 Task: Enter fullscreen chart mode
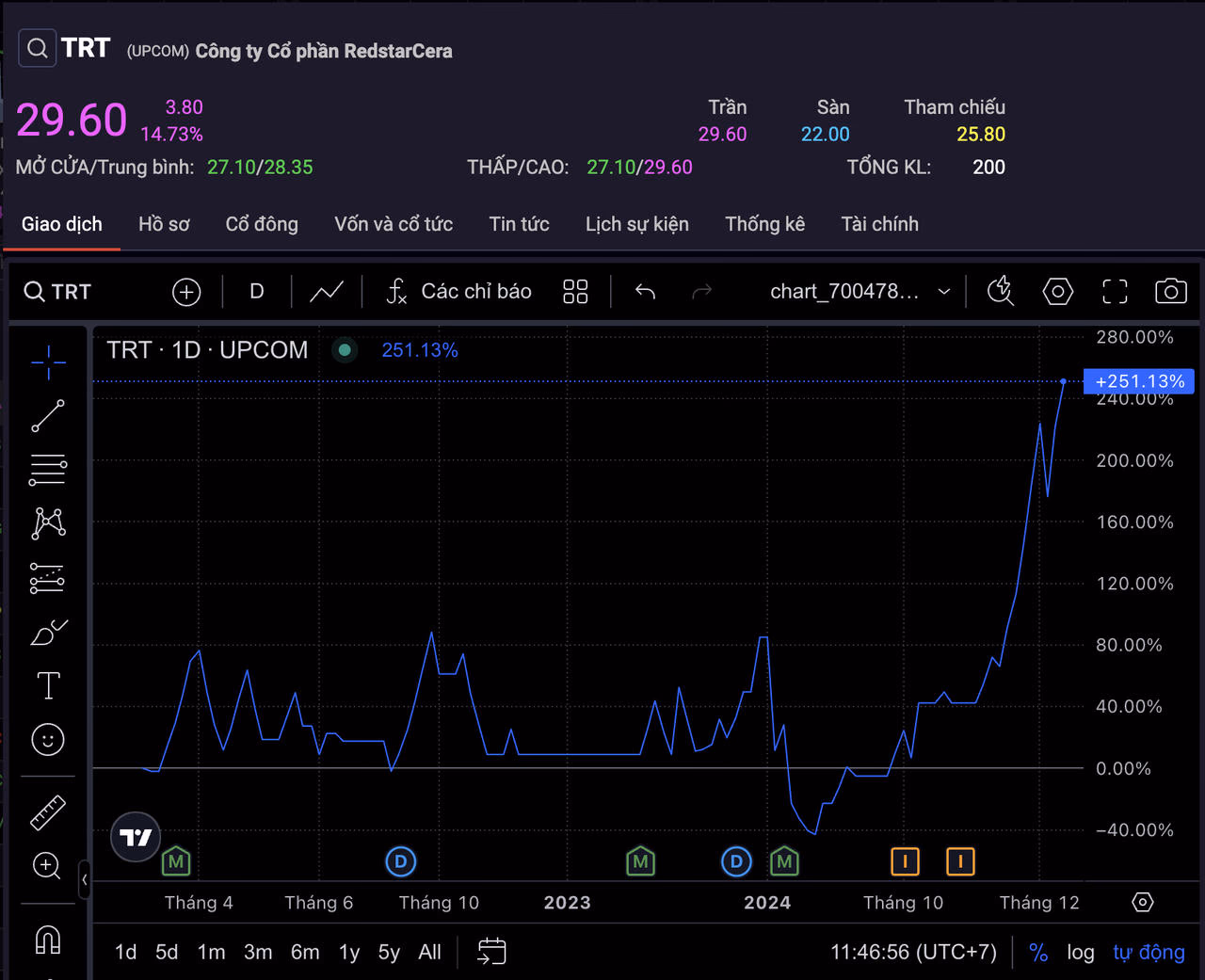1115,292
